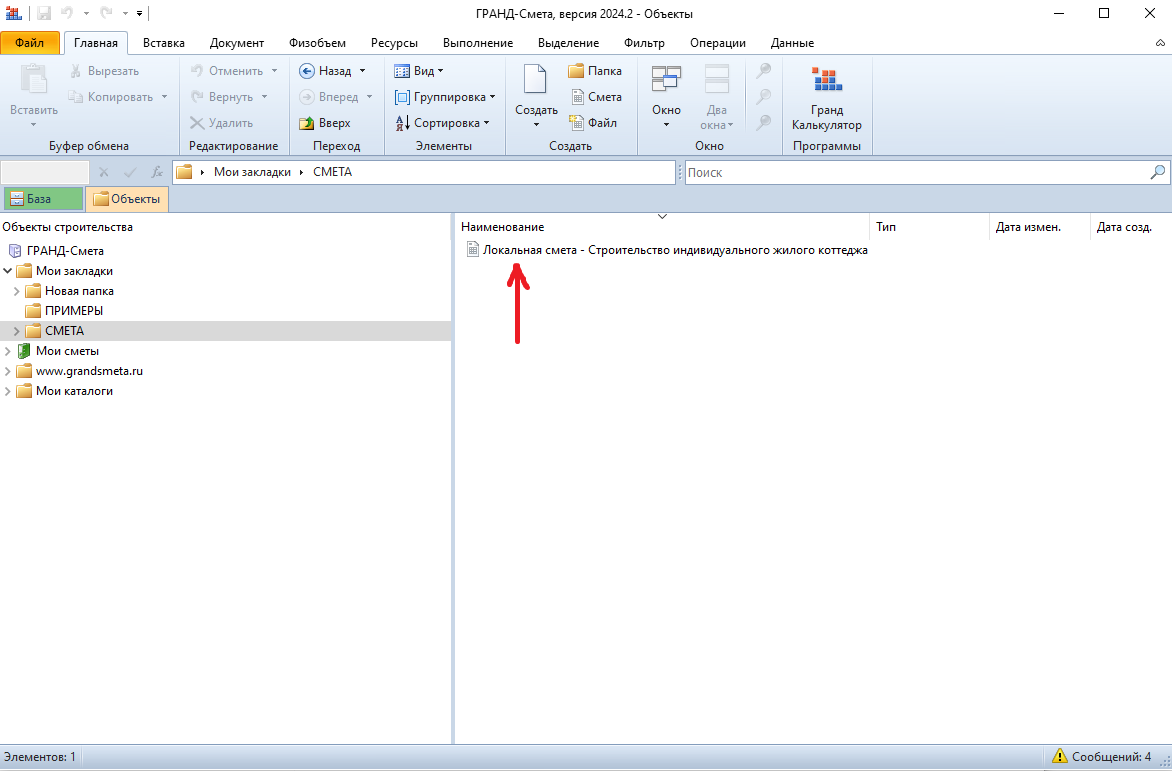The image size is (1172, 771).
Task: Select the ПРИМЕРЫ folder
Action: tap(73, 311)
